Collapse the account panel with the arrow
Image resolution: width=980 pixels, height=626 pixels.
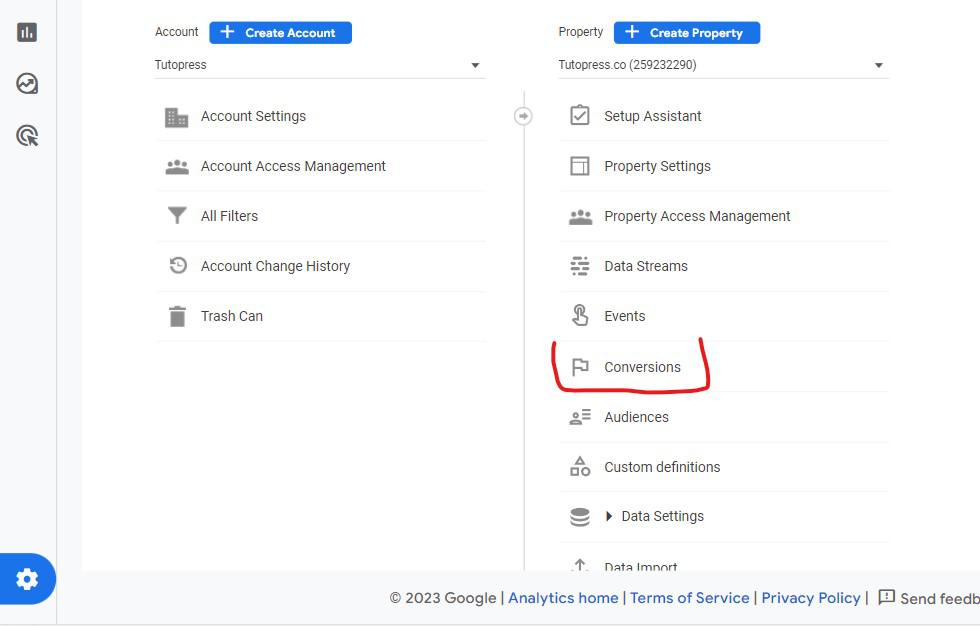coord(524,115)
